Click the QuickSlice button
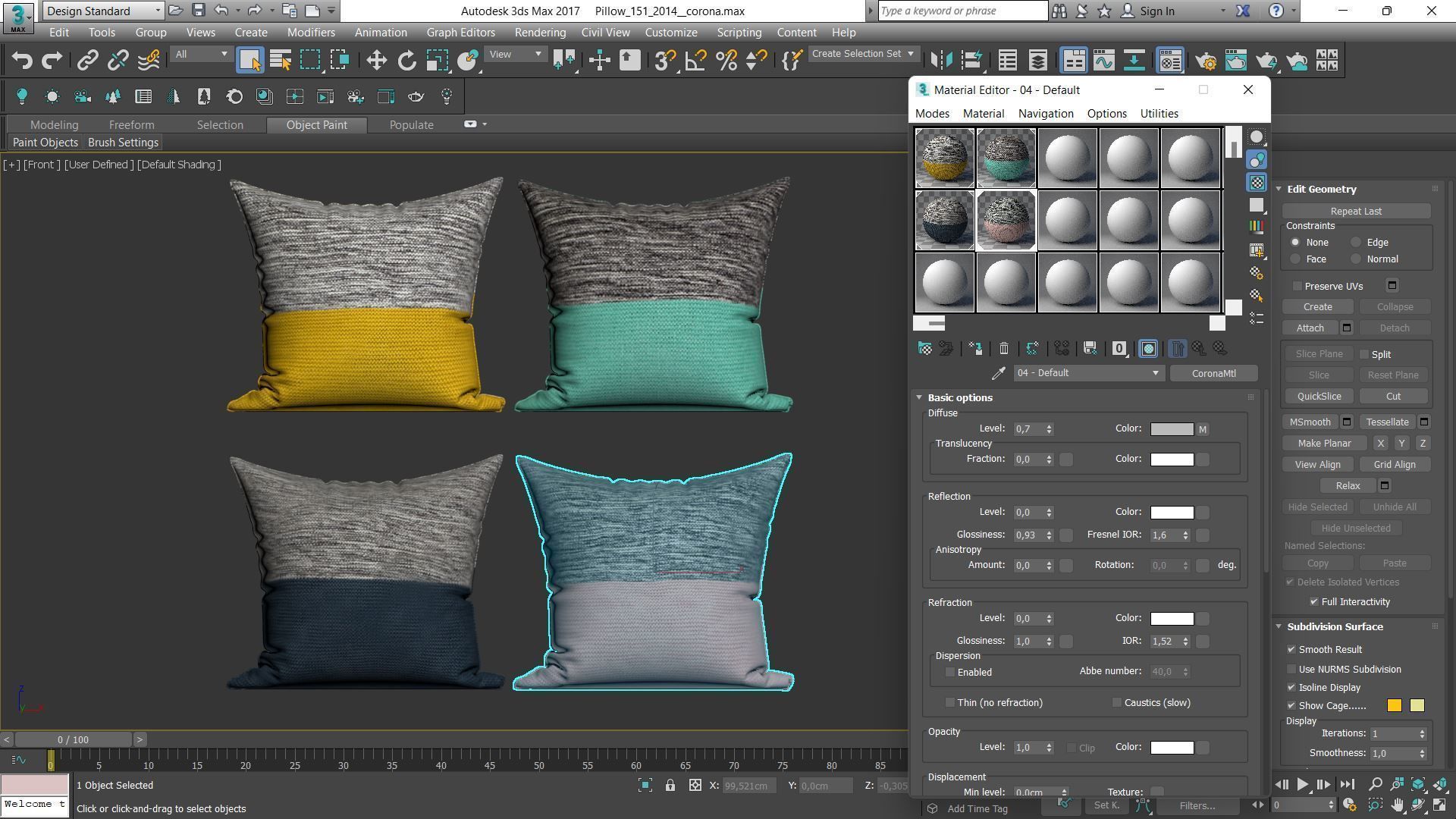 pyautogui.click(x=1319, y=397)
